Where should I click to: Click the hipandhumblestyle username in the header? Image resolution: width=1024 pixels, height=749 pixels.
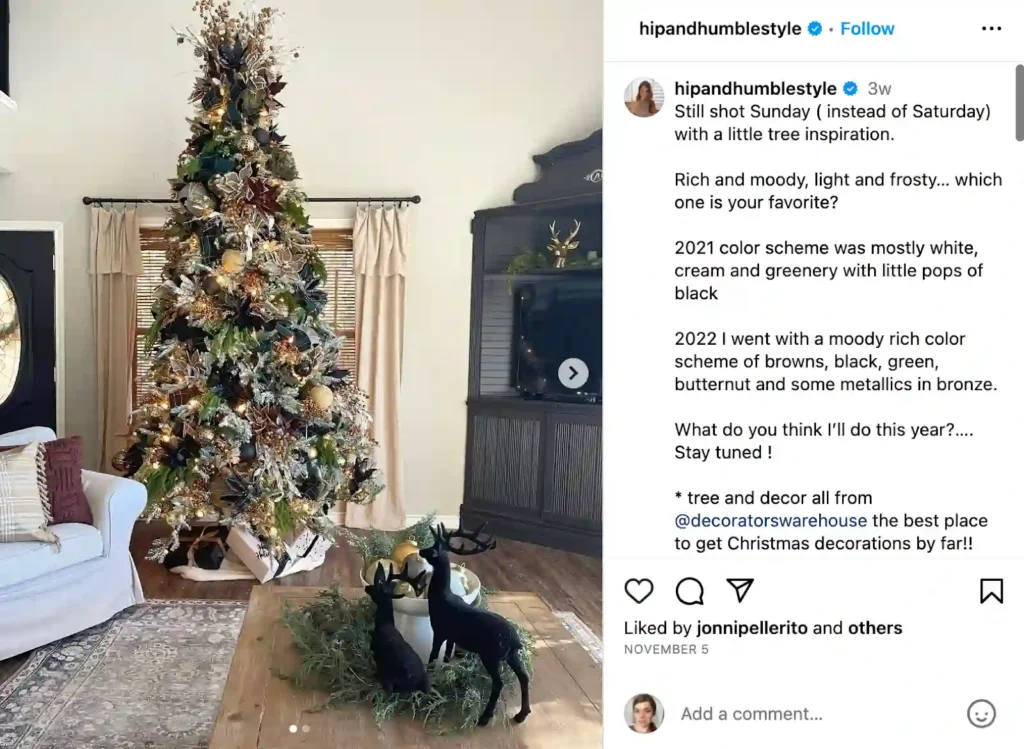click(x=720, y=29)
